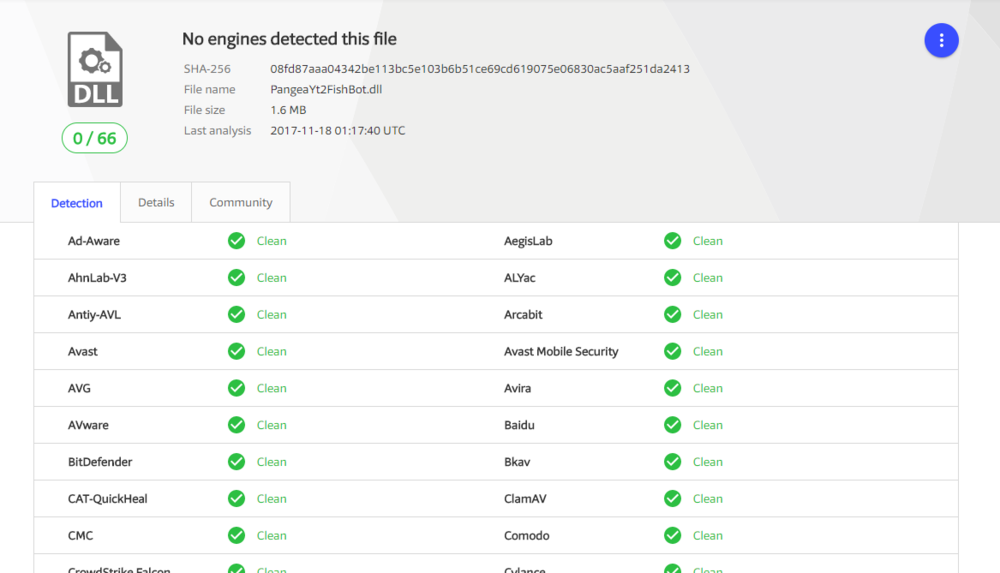Click the Ad-Aware engine name

[94, 241]
